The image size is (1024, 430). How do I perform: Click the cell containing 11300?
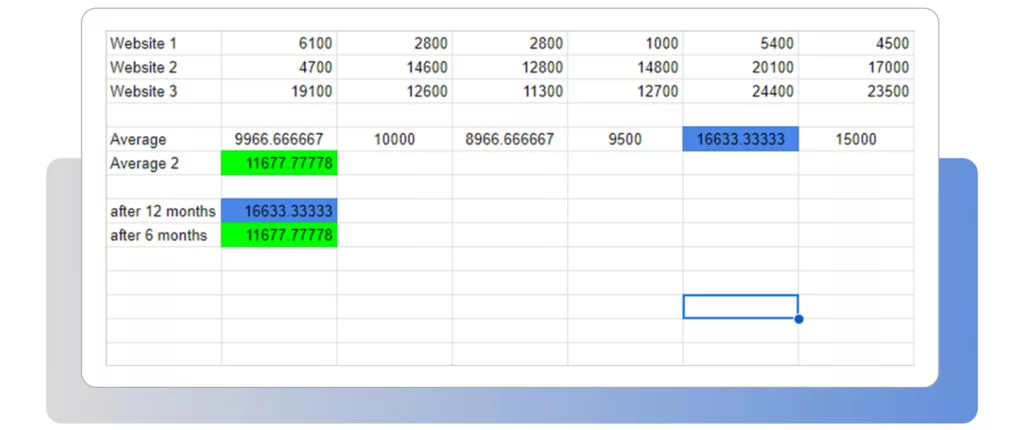click(x=509, y=91)
